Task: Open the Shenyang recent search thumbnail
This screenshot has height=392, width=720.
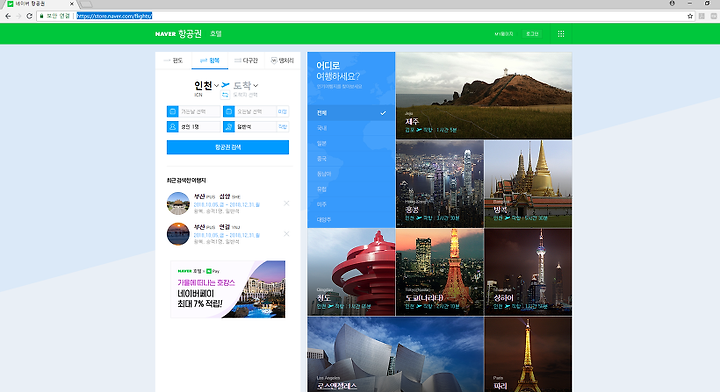Action: (178, 203)
